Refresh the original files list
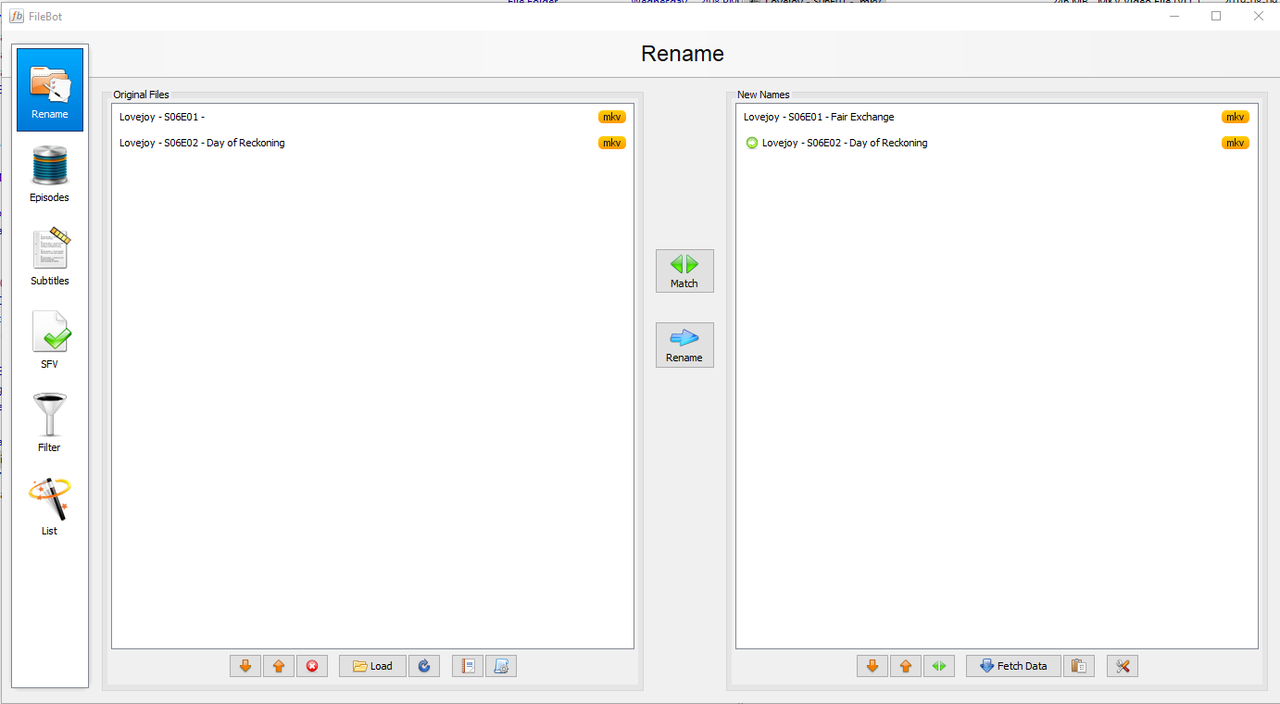Screen dimensions: 1280x704 point(424,666)
